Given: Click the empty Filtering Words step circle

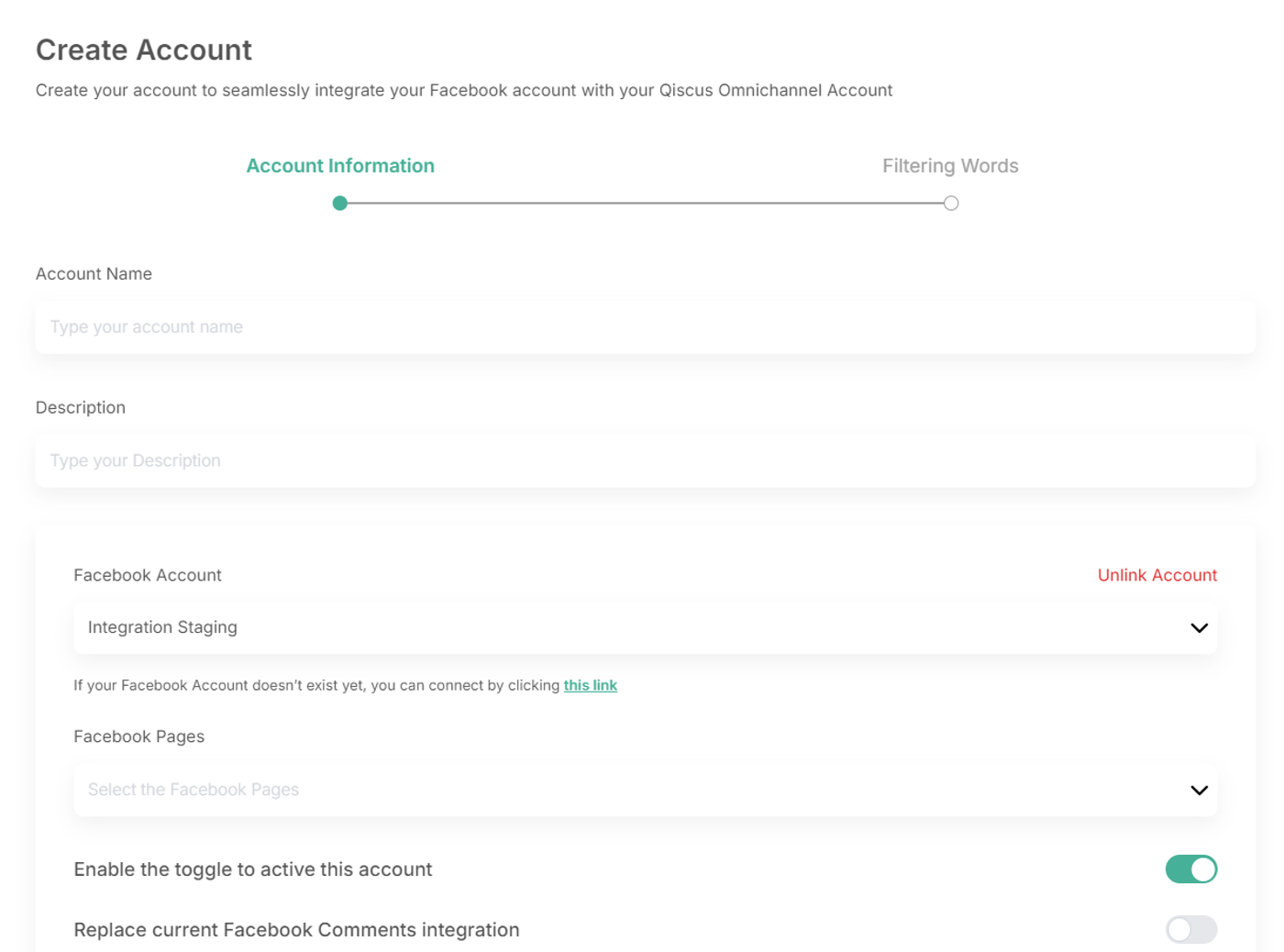Looking at the screenshot, I should [x=951, y=203].
